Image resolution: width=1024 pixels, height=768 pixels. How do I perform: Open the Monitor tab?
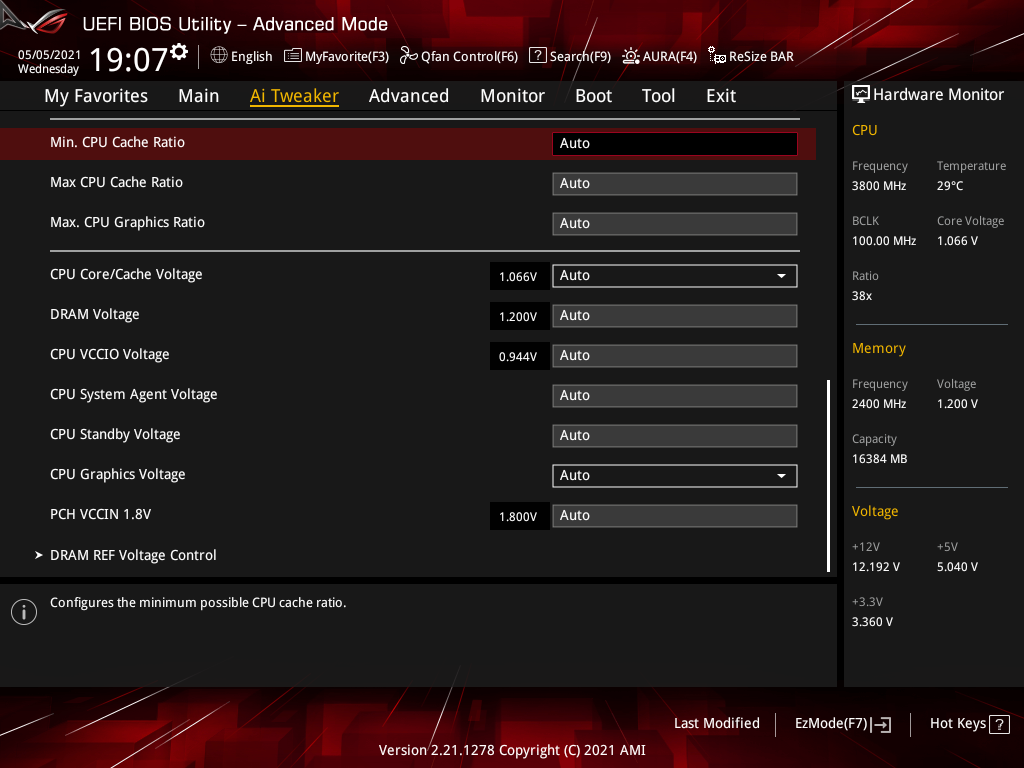tap(512, 96)
